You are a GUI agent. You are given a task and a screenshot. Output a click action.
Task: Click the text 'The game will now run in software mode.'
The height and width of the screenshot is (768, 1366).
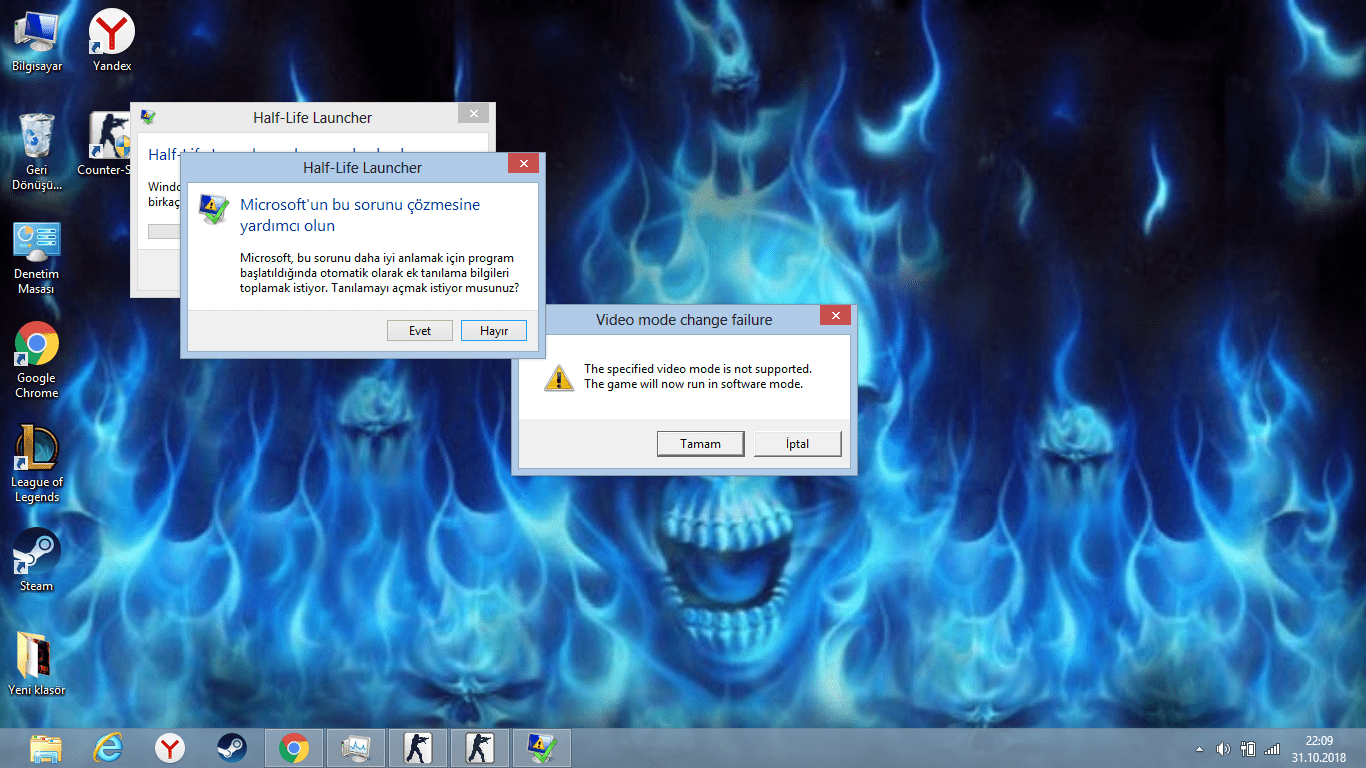[694, 384]
